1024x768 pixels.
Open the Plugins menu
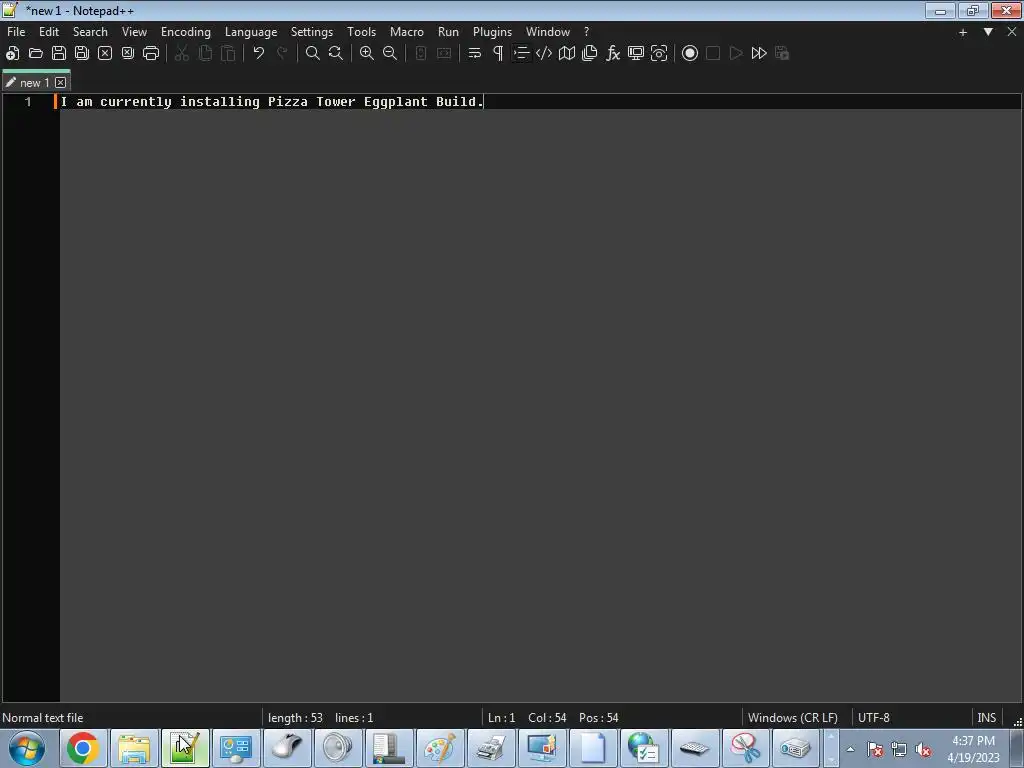pos(492,32)
